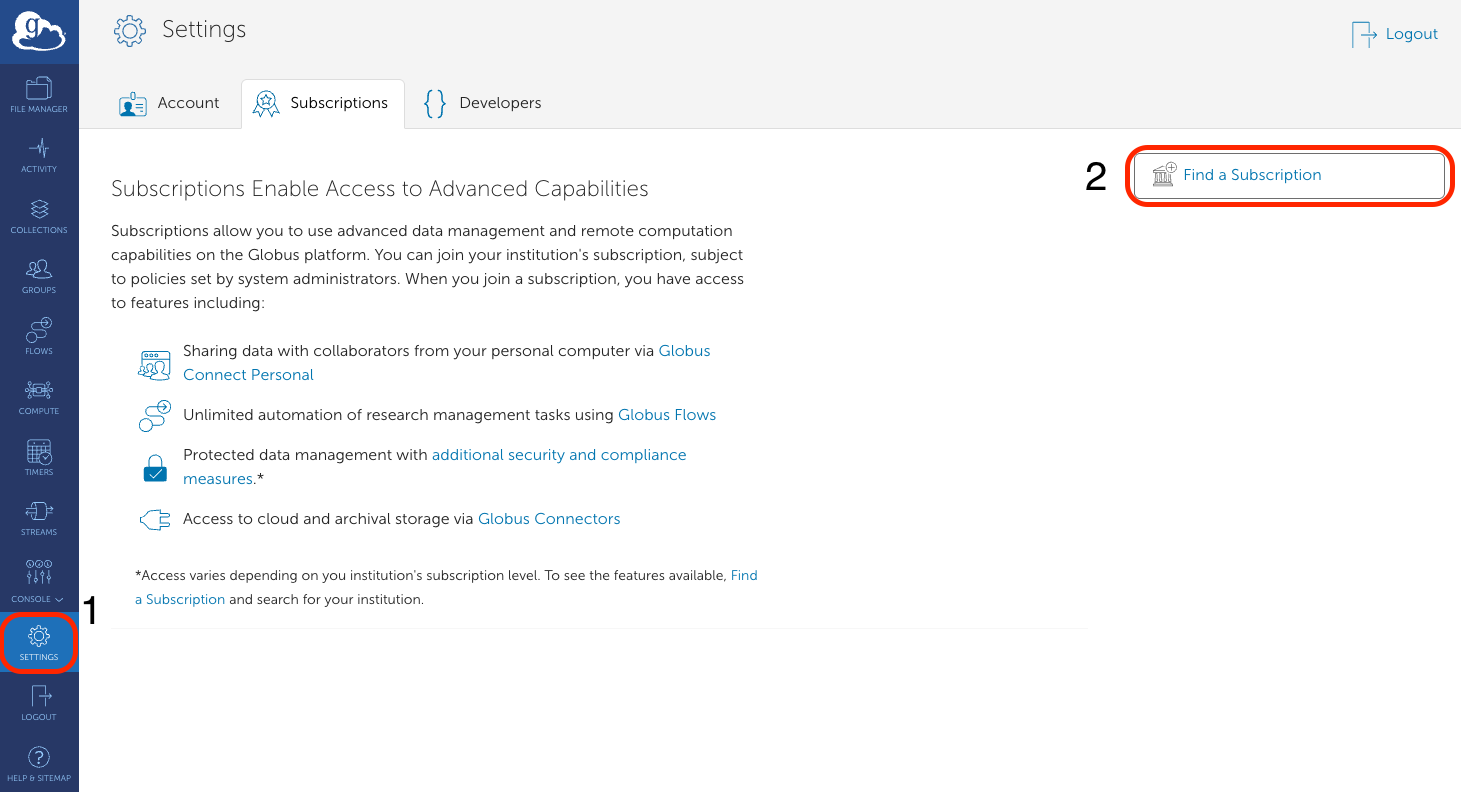
Task: Expand the Console menu in the sidebar
Action: (x=39, y=580)
